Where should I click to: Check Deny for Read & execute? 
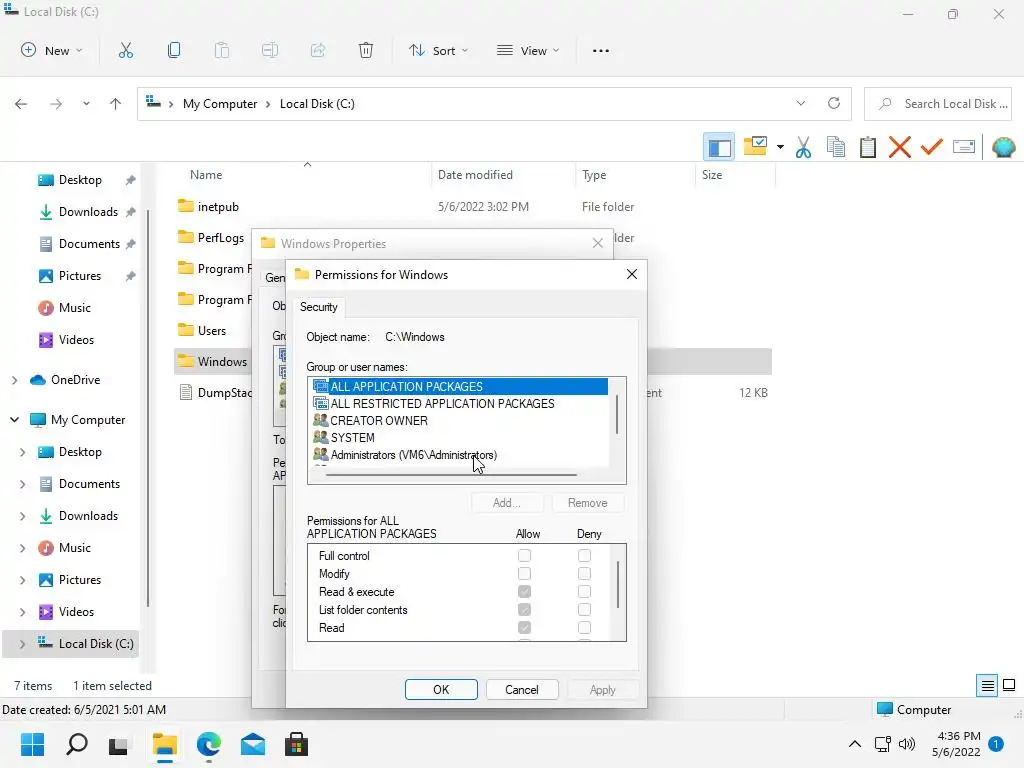(x=584, y=592)
